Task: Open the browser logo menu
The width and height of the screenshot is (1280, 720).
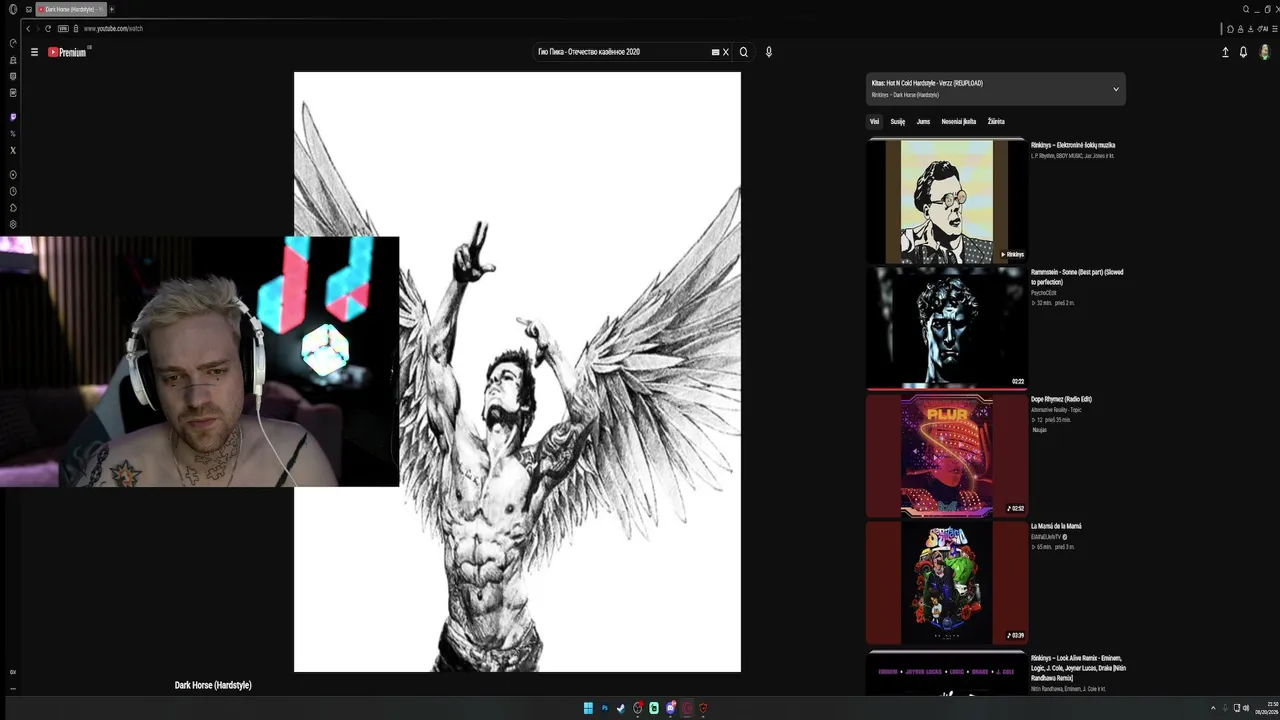Action: 13,9
